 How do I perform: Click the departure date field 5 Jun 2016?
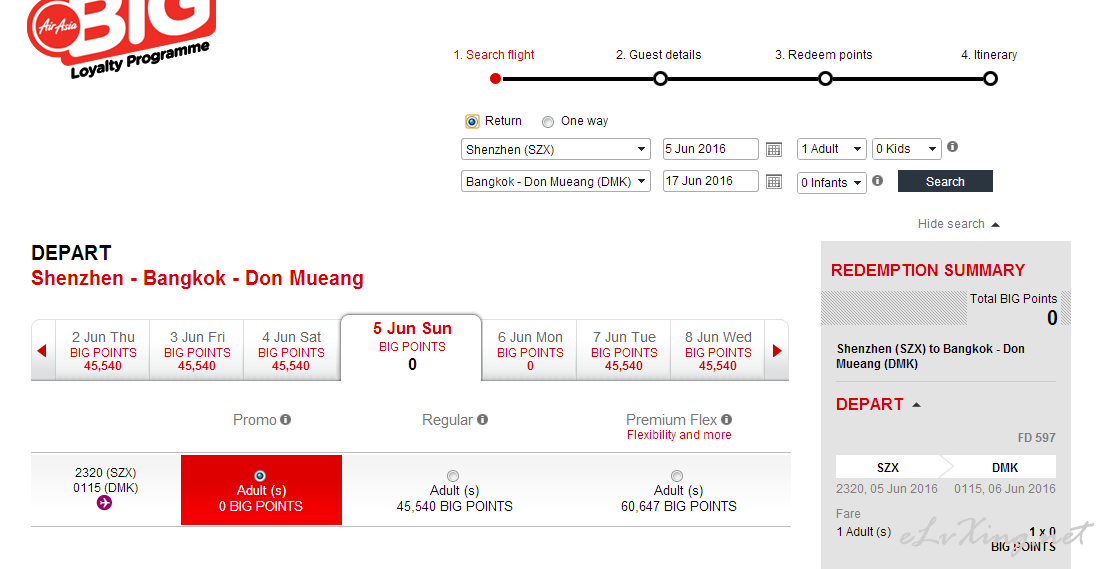[710, 149]
